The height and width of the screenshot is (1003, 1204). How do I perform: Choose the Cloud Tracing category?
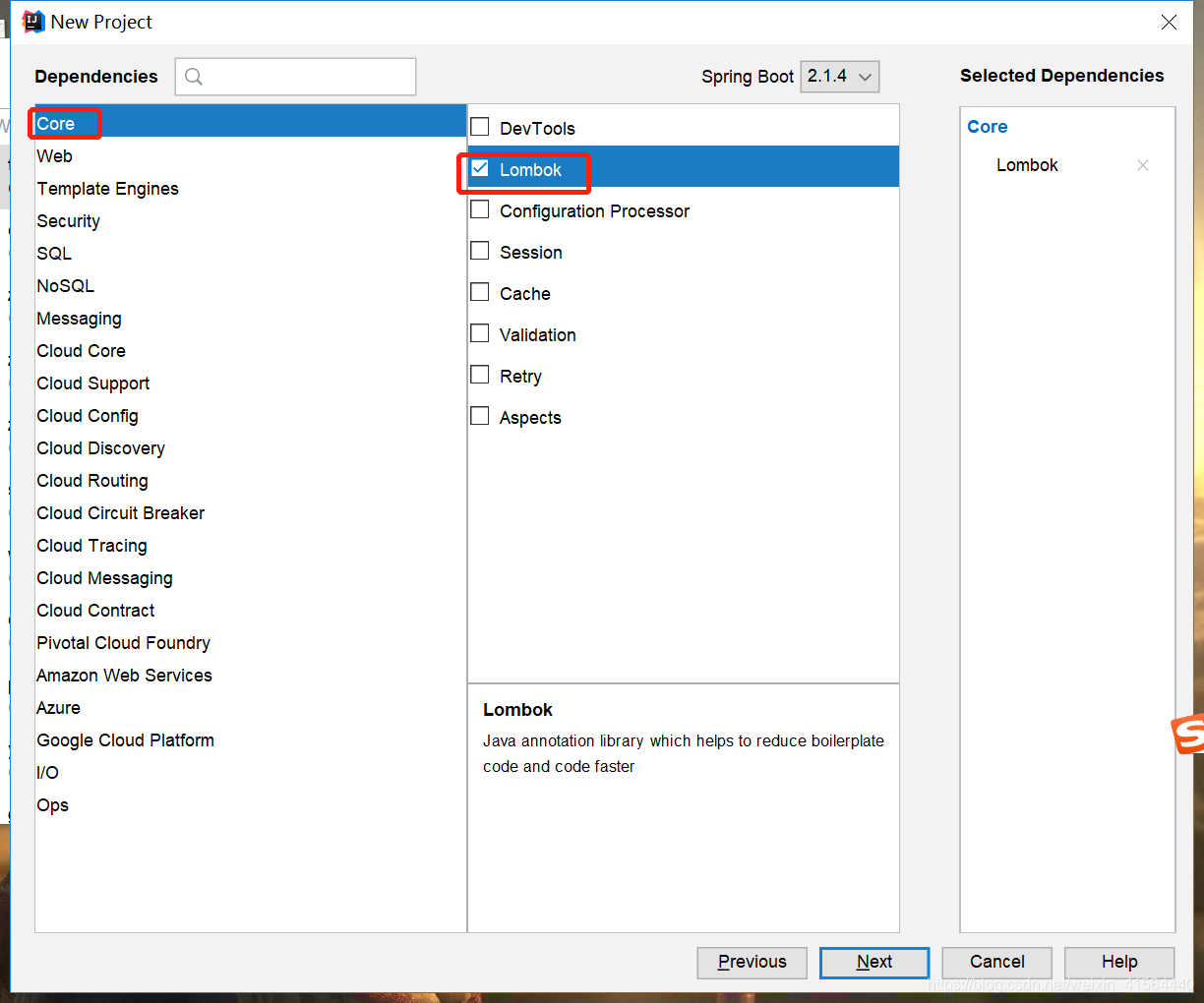click(251, 546)
